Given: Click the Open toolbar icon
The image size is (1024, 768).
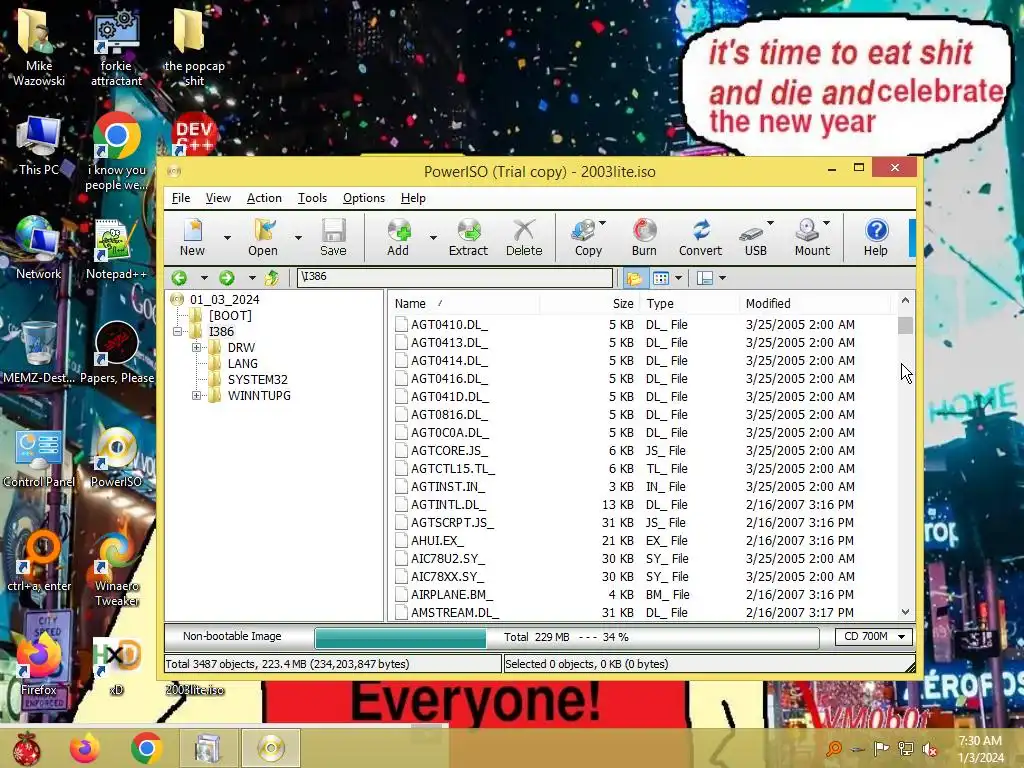Looking at the screenshot, I should coord(263,238).
